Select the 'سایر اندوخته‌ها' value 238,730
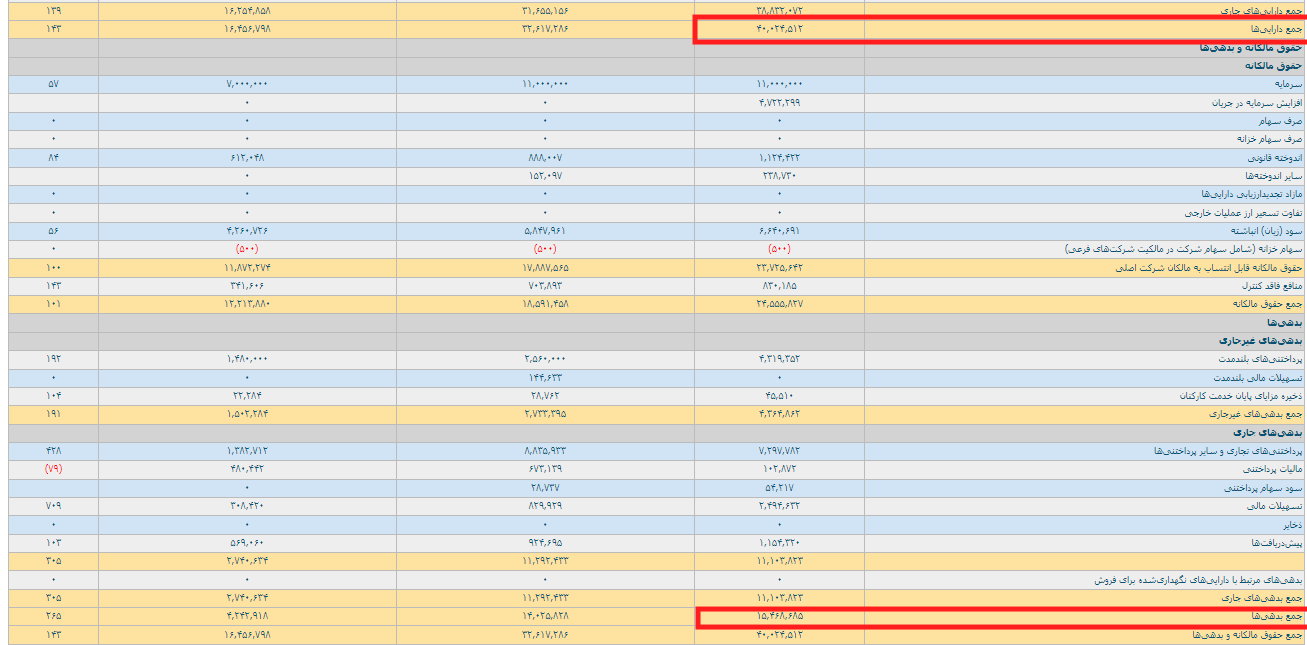The image size is (1307, 645). pos(779,175)
